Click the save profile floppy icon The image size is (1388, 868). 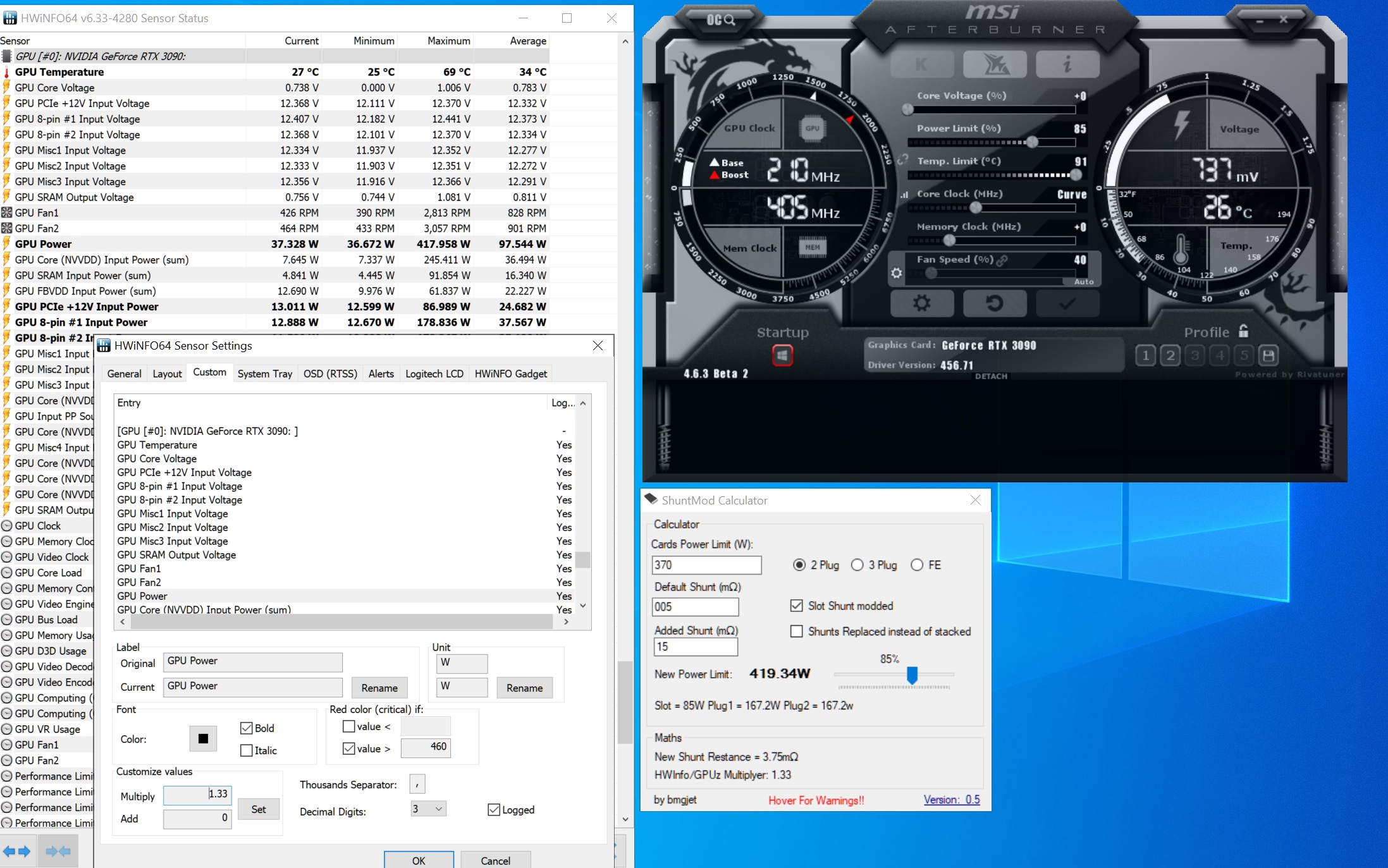coord(1268,356)
